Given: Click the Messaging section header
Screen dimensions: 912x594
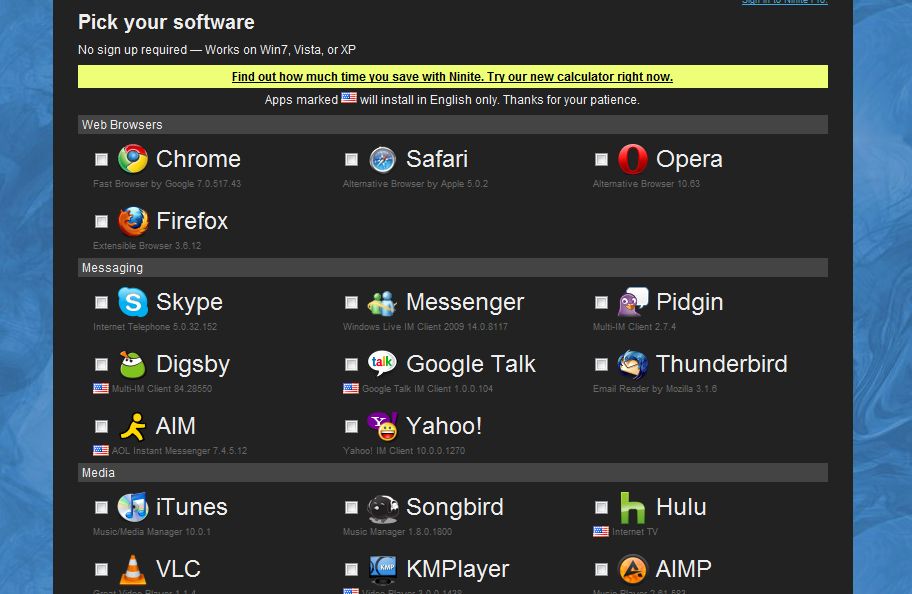Looking at the screenshot, I should (453, 268).
